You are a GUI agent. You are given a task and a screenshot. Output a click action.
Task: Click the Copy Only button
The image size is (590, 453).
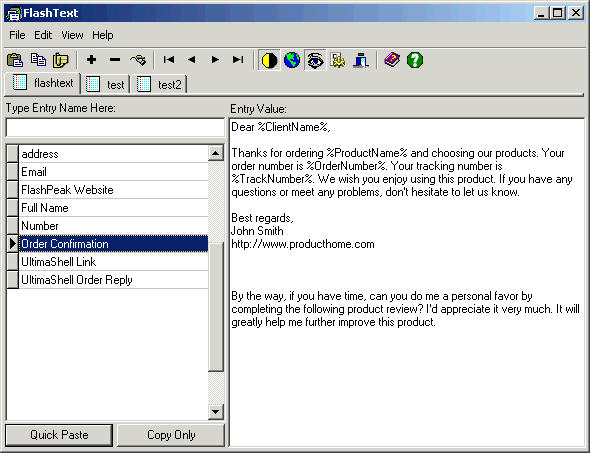pos(171,435)
